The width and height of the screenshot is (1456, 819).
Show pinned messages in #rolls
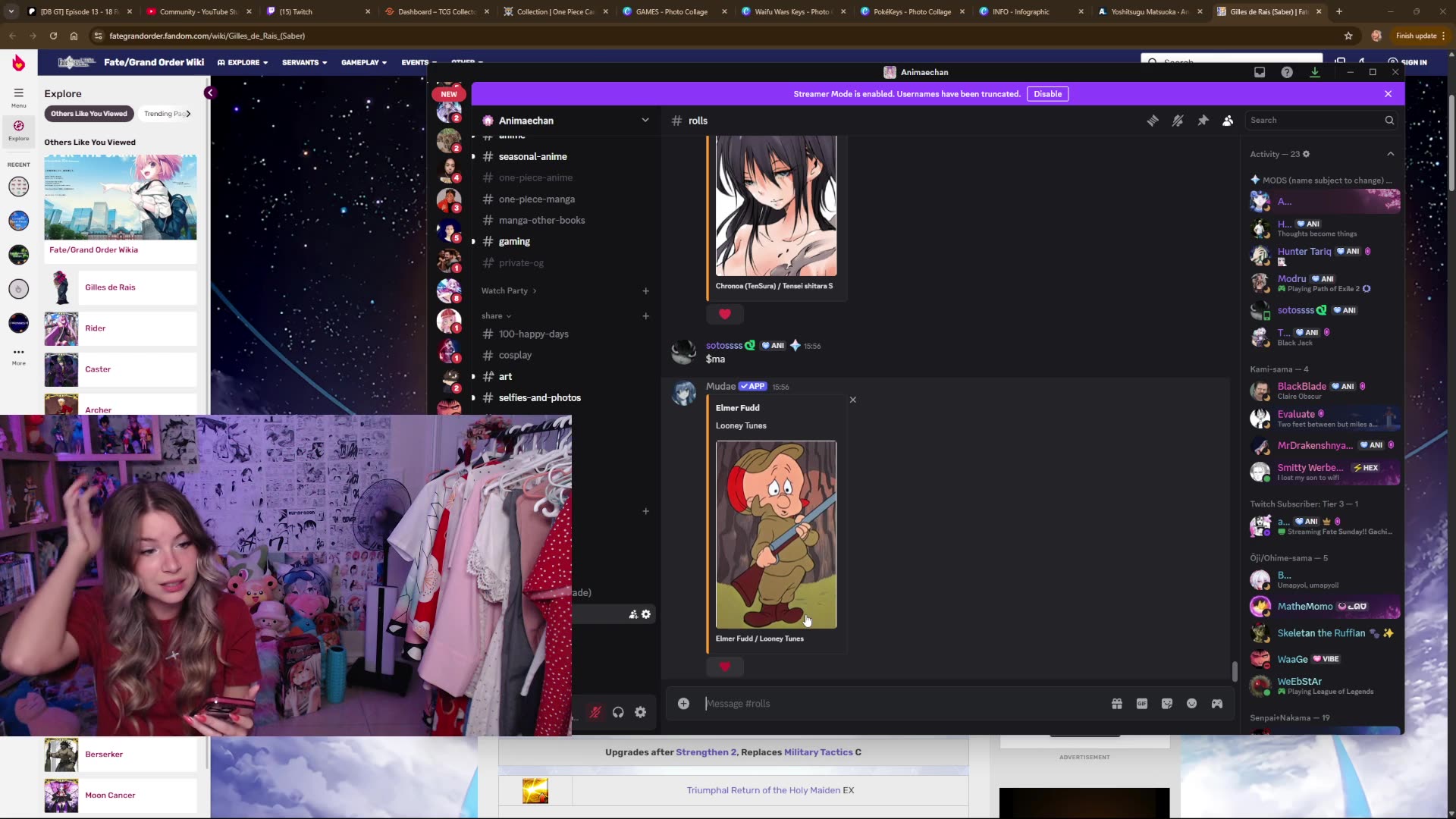tap(1203, 120)
